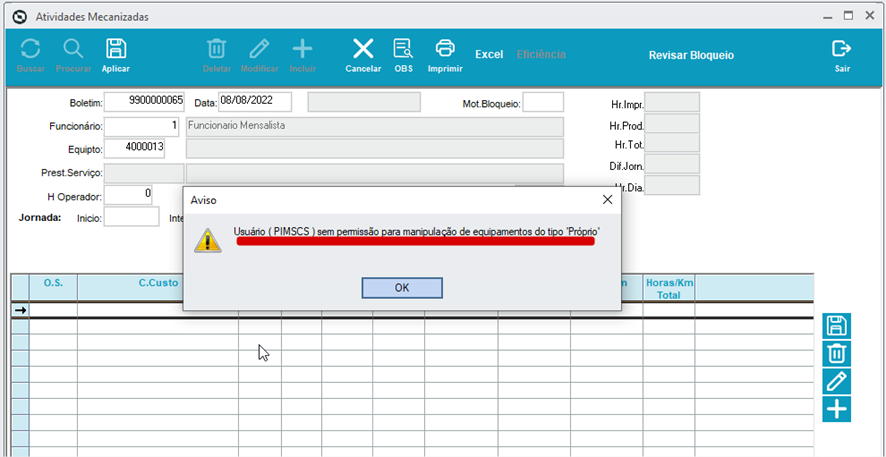The image size is (886, 457).
Task: Click the Dif.Jorn. field
Action: click(x=672, y=164)
